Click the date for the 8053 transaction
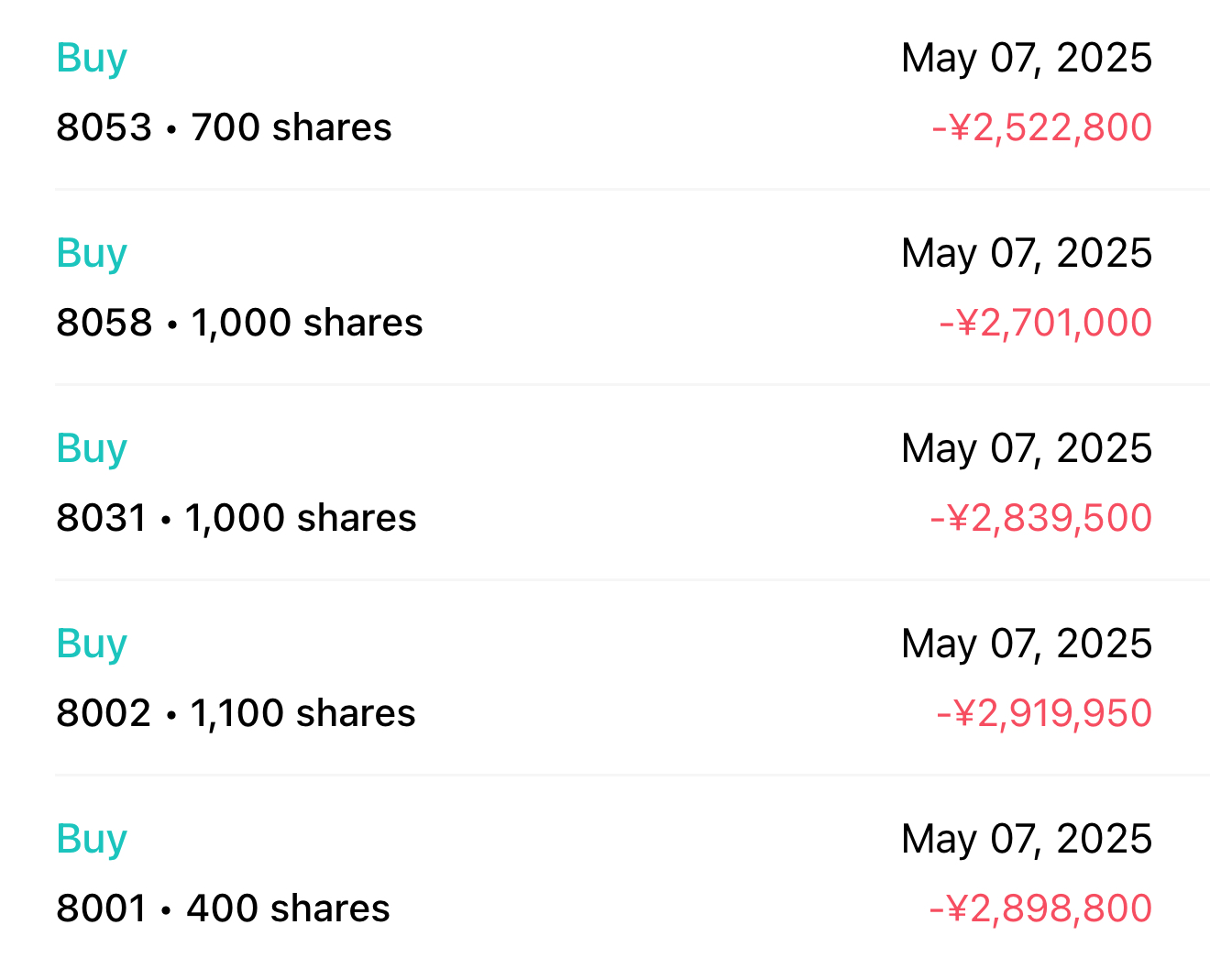The height and width of the screenshot is (980, 1210). tap(1027, 58)
